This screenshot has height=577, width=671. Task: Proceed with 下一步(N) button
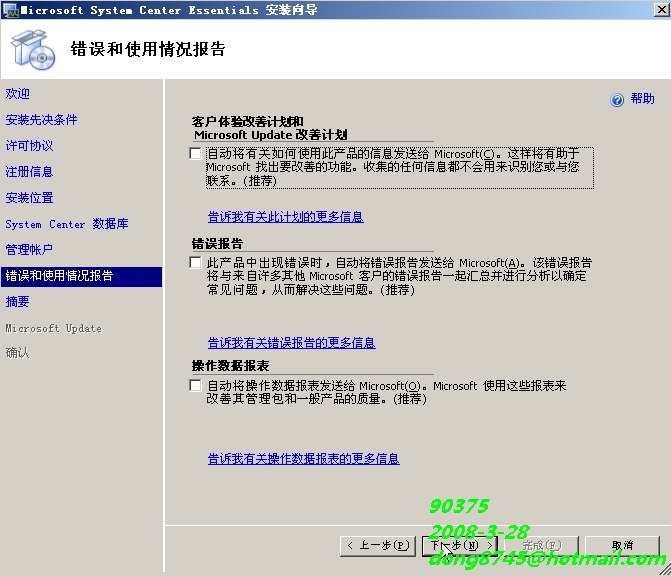click(x=460, y=546)
